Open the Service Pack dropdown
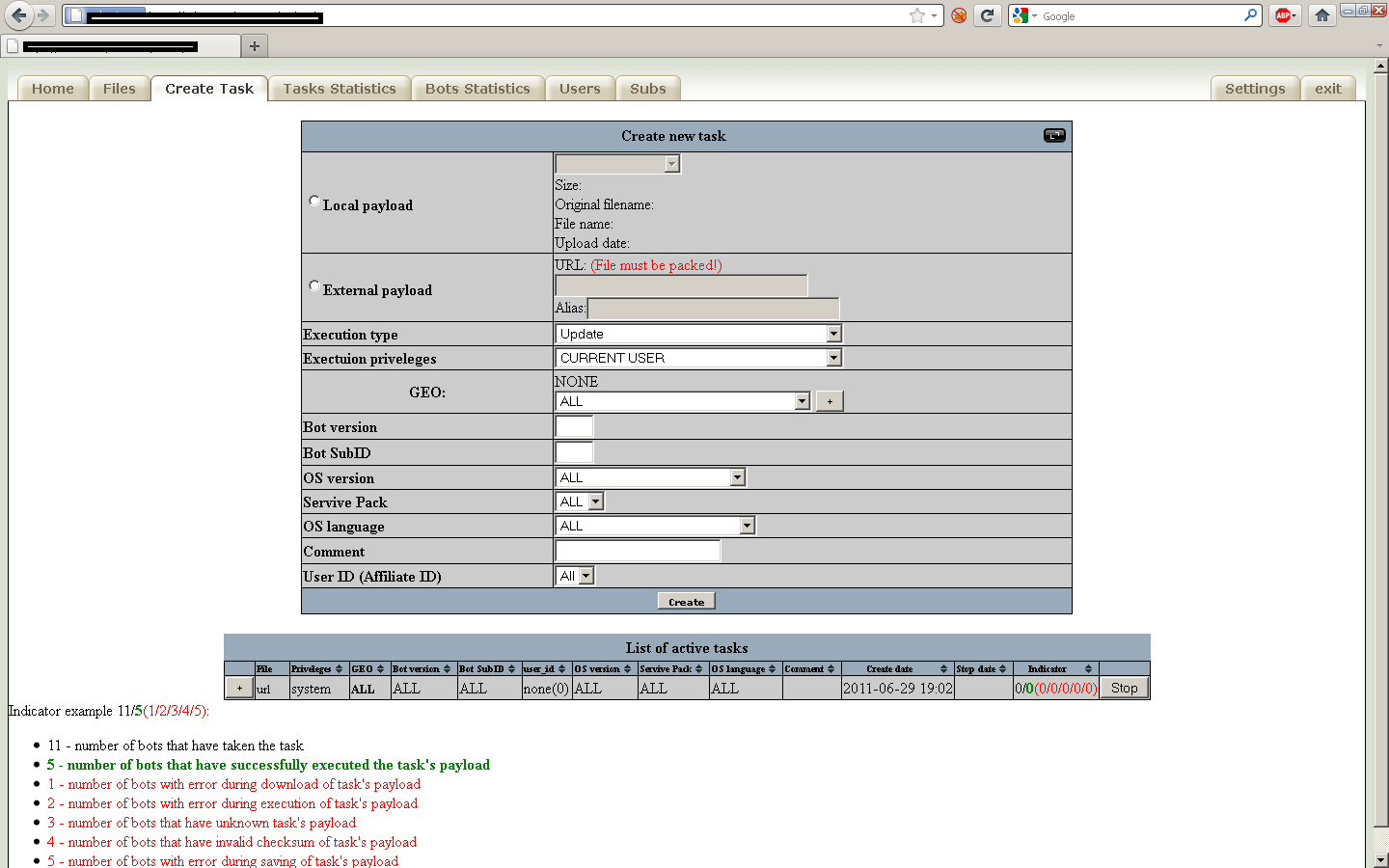This screenshot has height=868, width=1389. pos(580,502)
